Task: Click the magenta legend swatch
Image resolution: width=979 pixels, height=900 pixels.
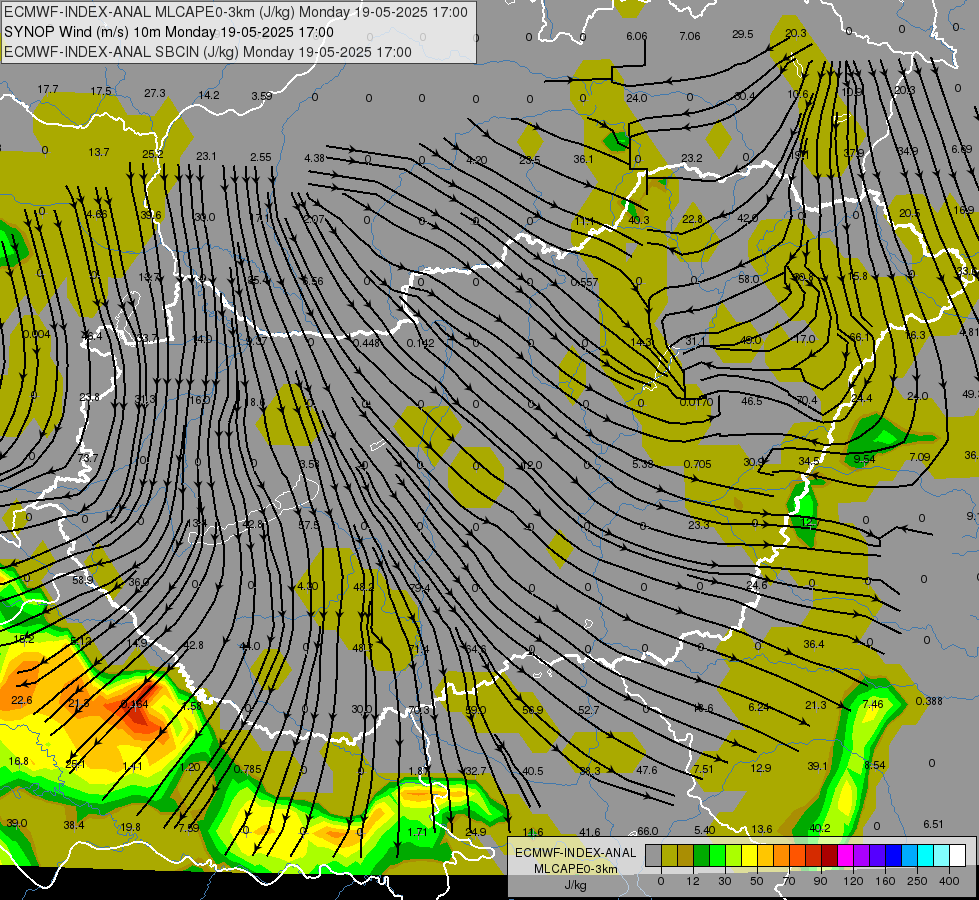Action: pyautogui.click(x=845, y=856)
